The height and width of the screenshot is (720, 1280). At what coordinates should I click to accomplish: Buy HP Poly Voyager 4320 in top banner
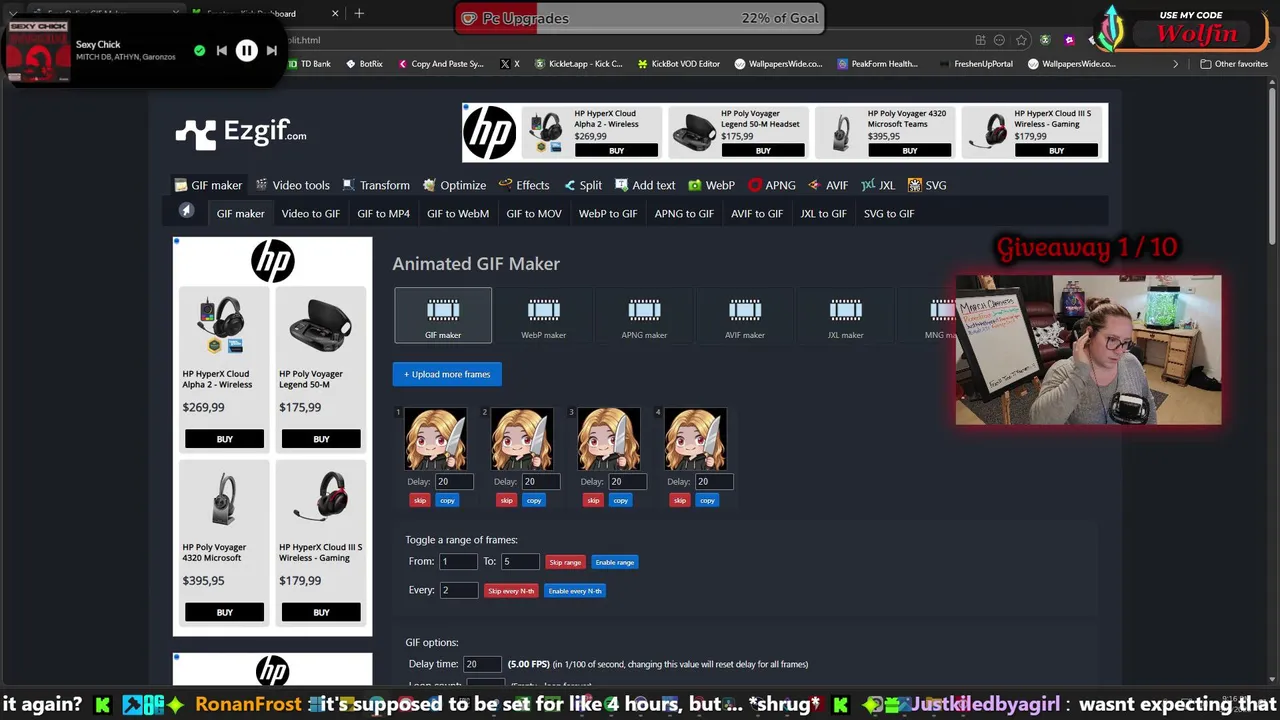[910, 150]
